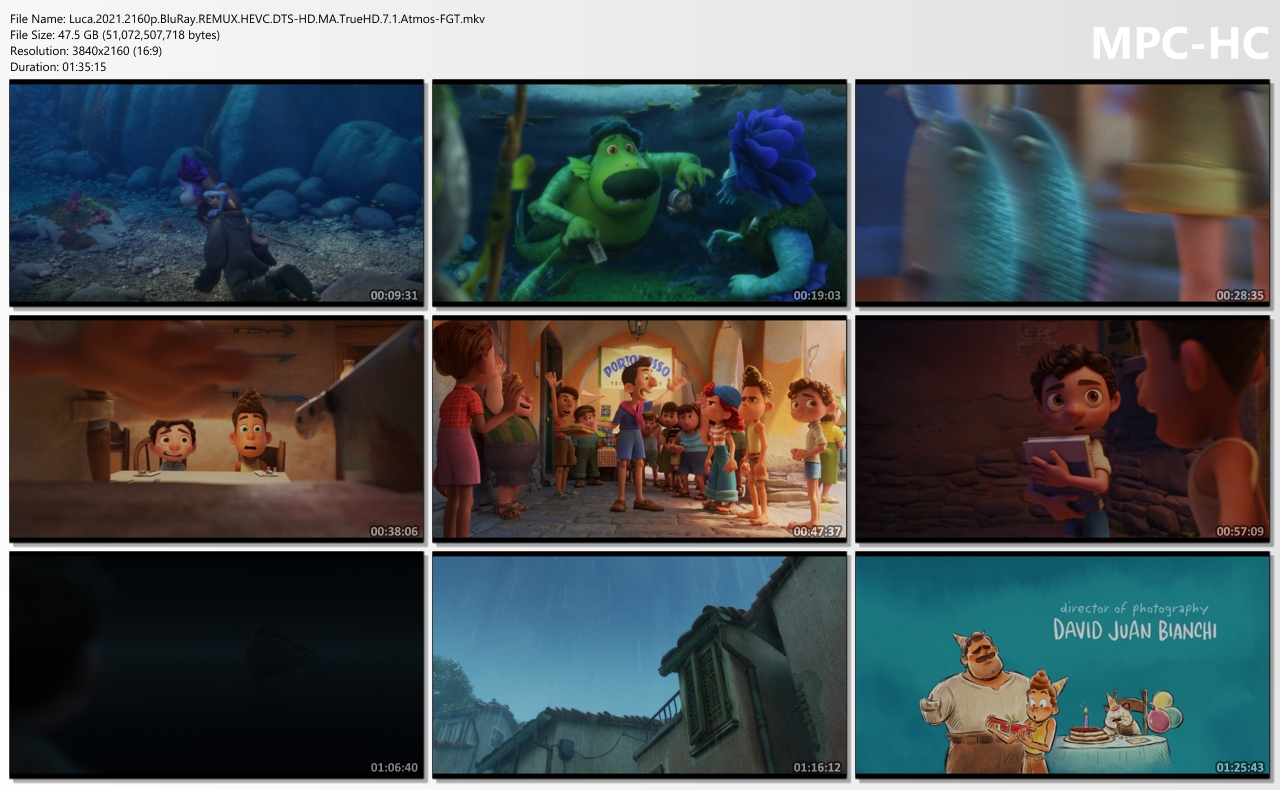Click the 00:57:09 timestamp label

1240,532
